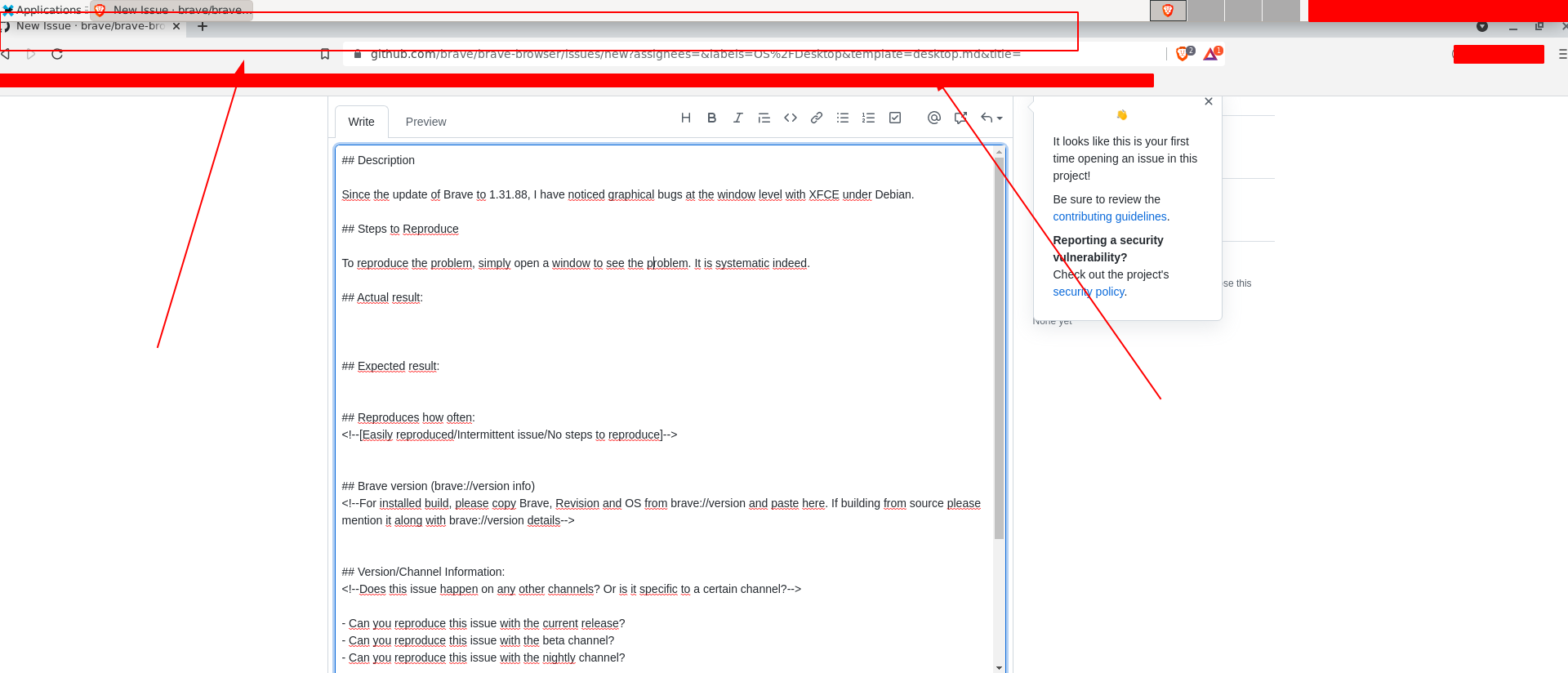
Task: Open the contributing guidelines link
Action: (1110, 216)
